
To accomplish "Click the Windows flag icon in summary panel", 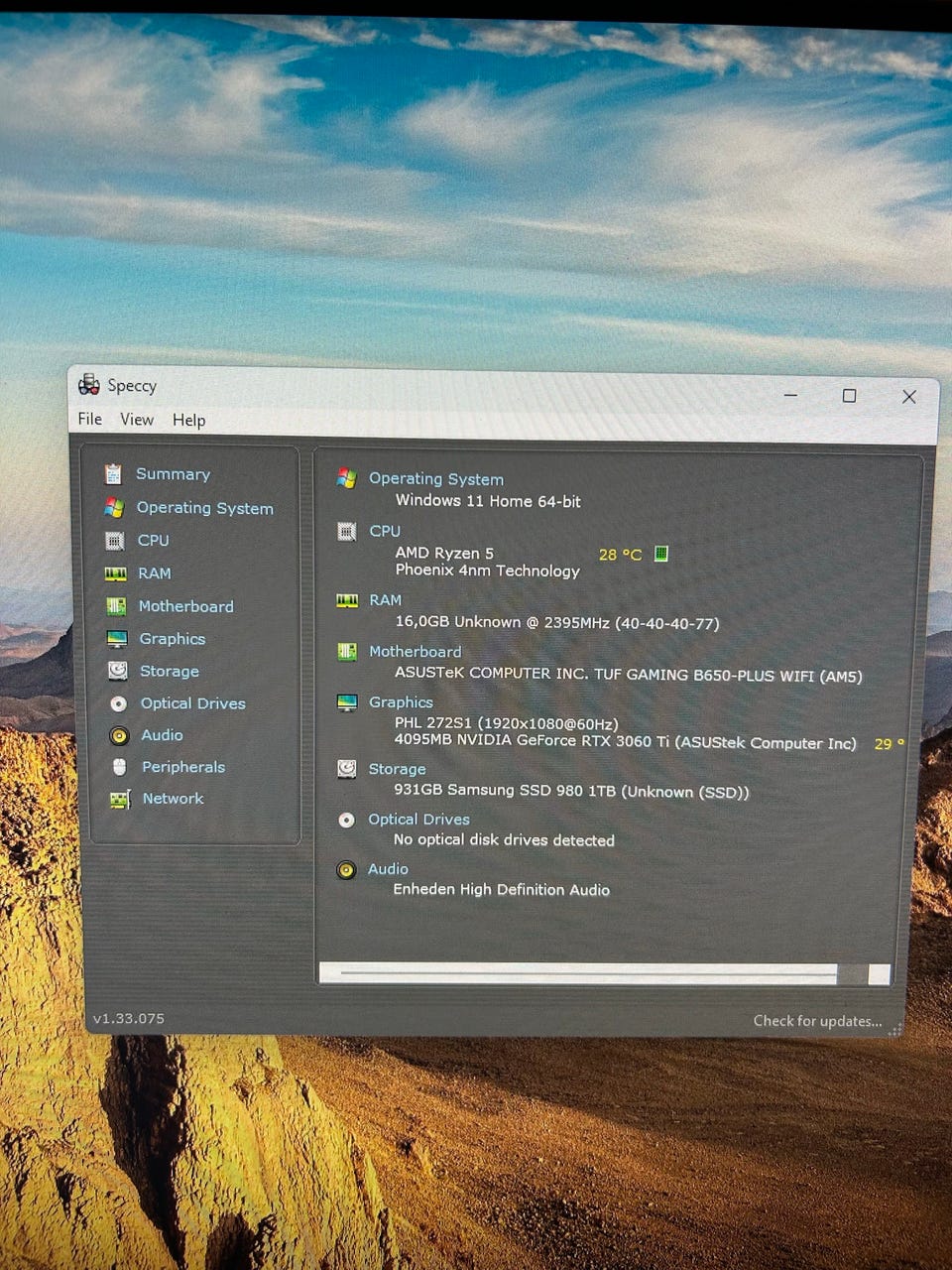I will (x=346, y=478).
